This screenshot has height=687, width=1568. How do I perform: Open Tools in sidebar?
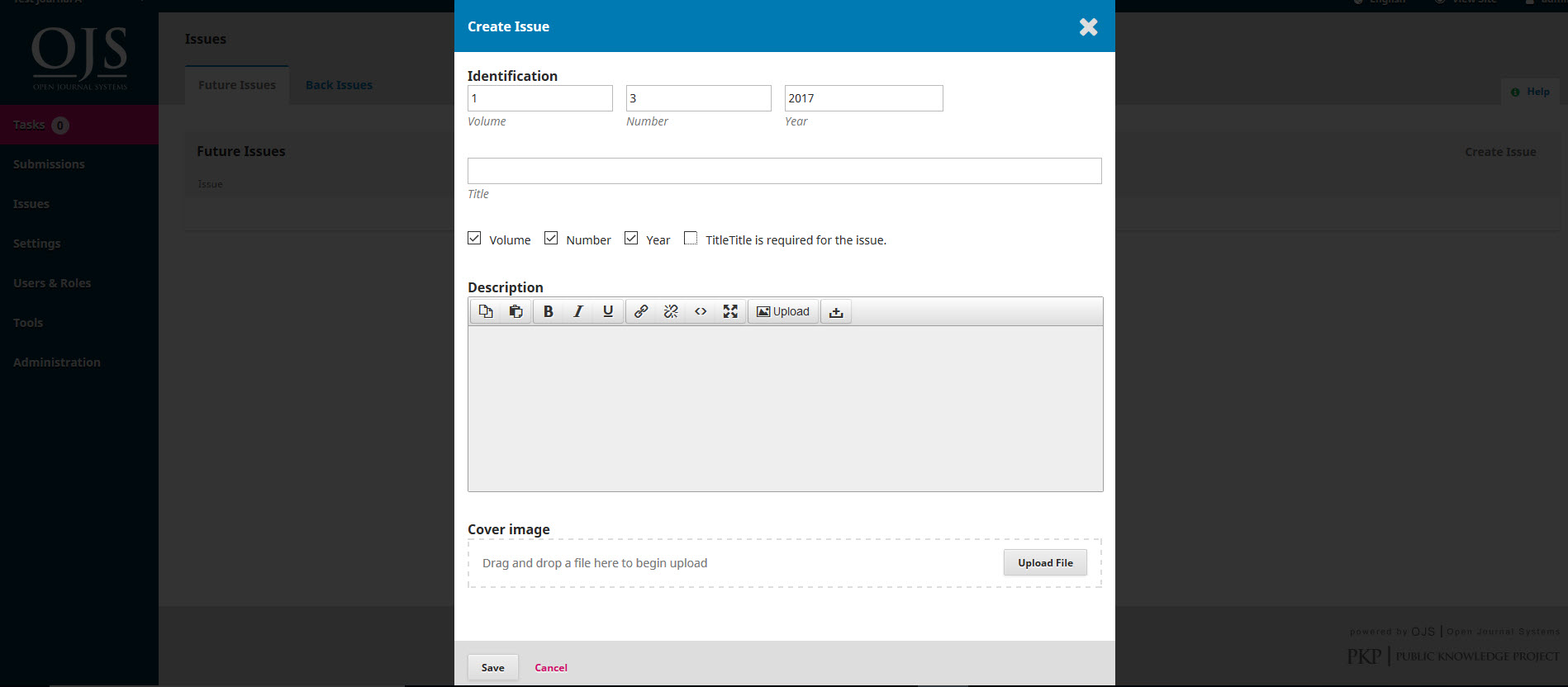pos(79,323)
